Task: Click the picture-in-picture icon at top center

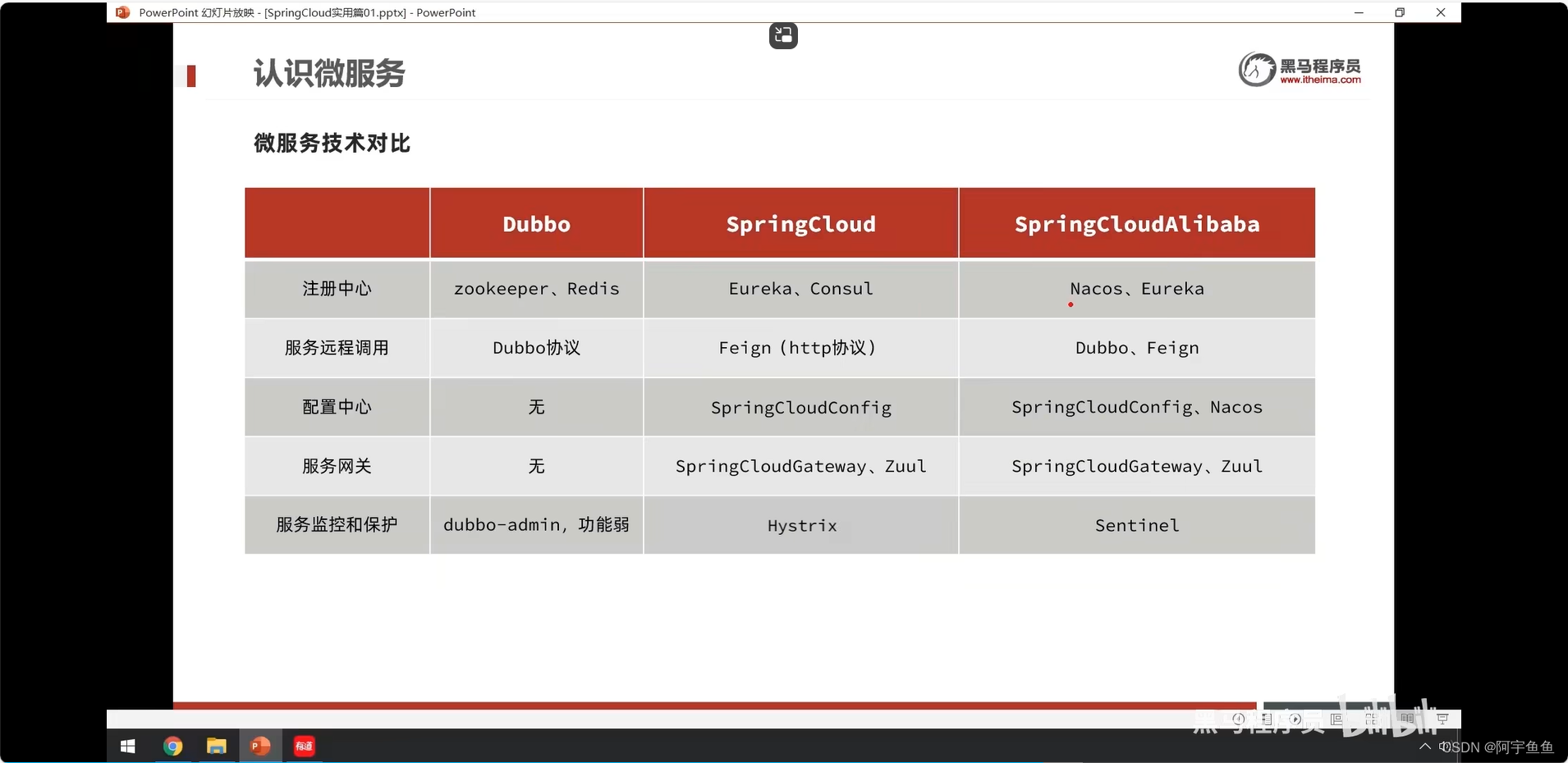Action: click(783, 35)
